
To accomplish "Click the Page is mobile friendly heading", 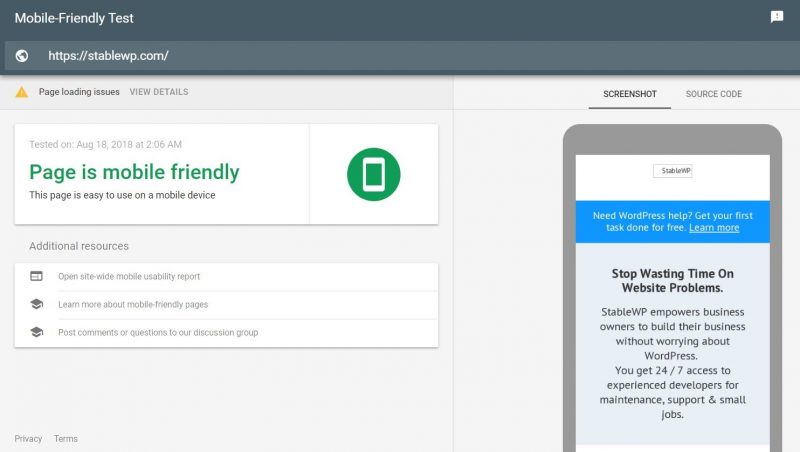I will pos(134,172).
